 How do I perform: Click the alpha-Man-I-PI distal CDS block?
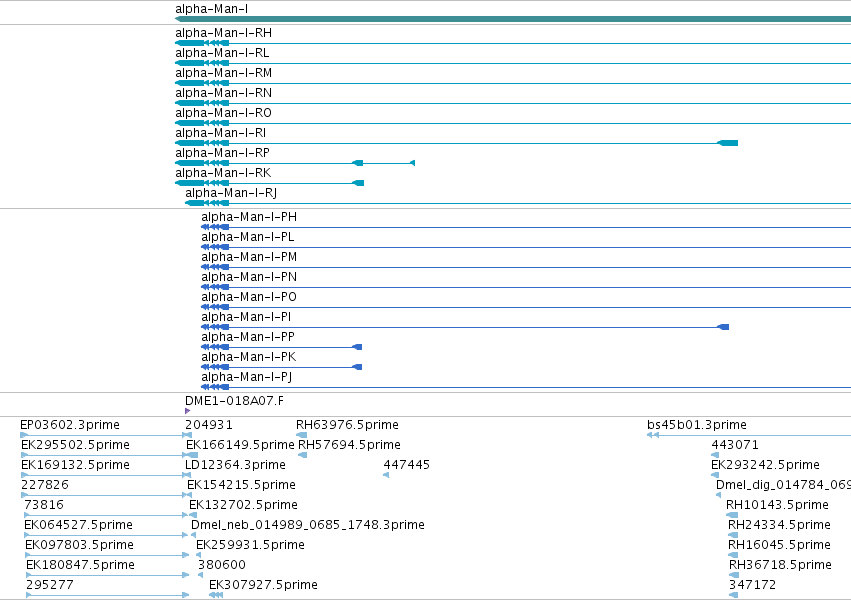(x=723, y=327)
